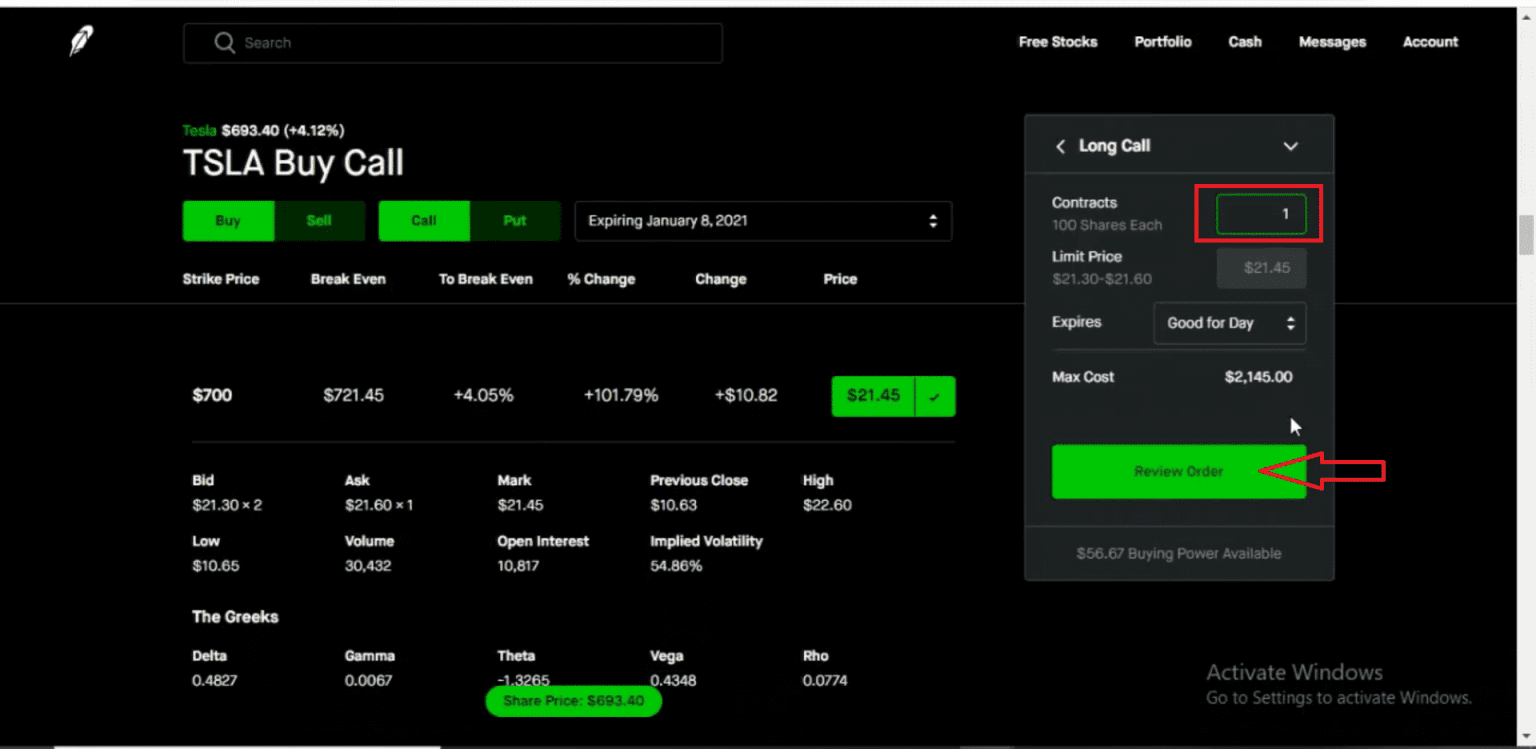1536x749 pixels.
Task: Click the Share Price: $693.40 pill
Action: (573, 701)
